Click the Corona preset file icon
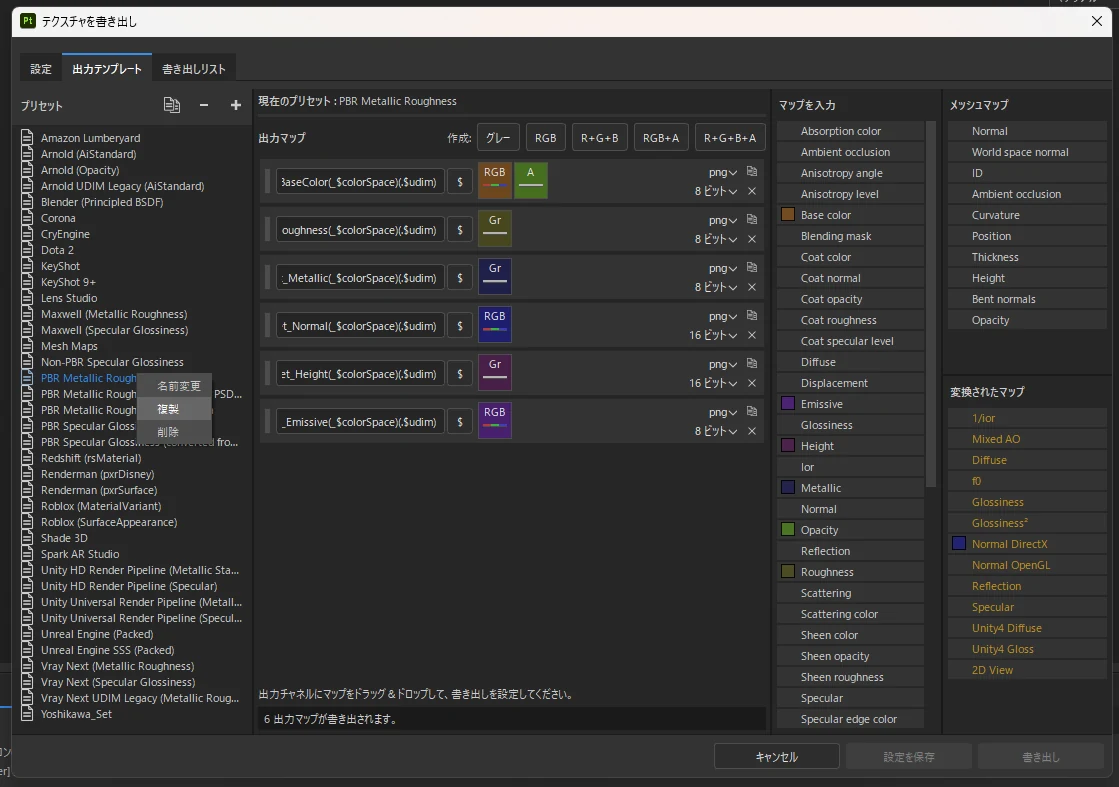This screenshot has width=1119, height=787. coord(27,218)
